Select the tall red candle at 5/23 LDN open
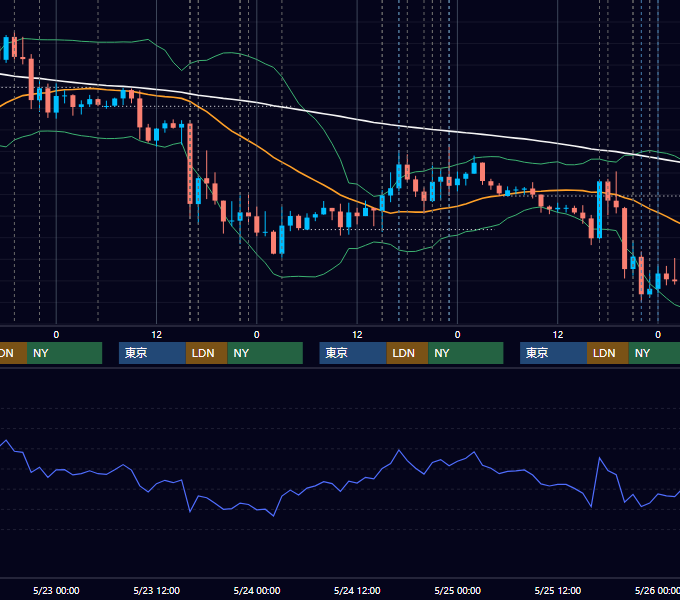The image size is (680, 600). [x=190, y=164]
